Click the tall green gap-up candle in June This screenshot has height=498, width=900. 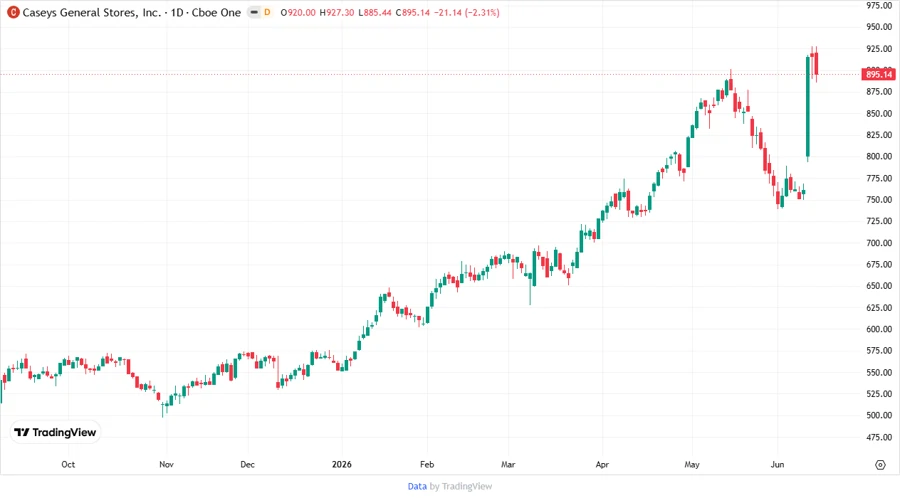click(808, 107)
